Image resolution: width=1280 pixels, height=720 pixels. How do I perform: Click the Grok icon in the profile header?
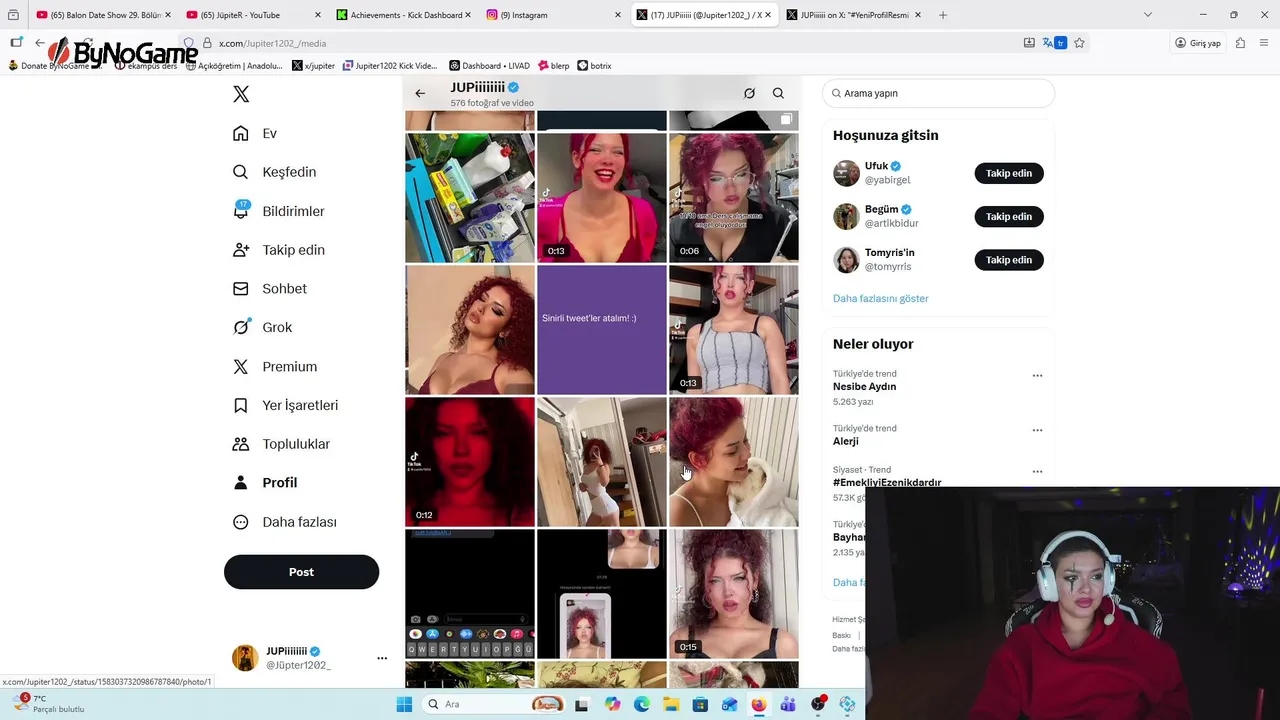[x=749, y=93]
